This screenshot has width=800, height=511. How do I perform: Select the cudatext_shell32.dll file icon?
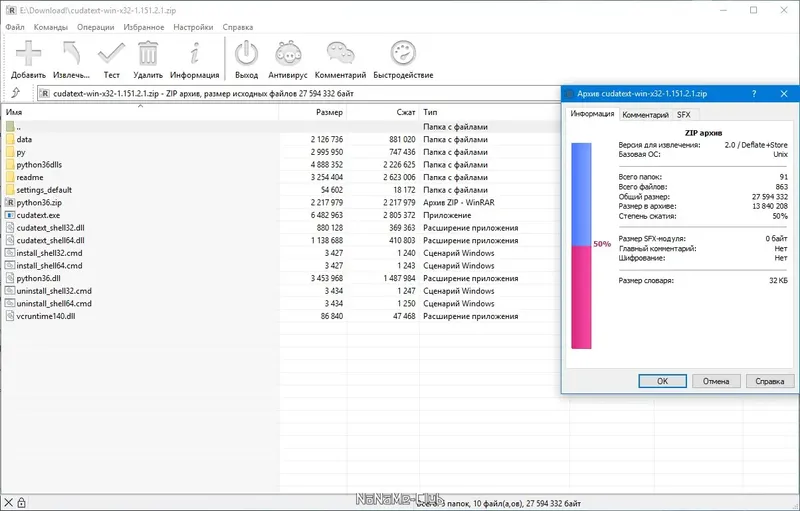coord(10,228)
